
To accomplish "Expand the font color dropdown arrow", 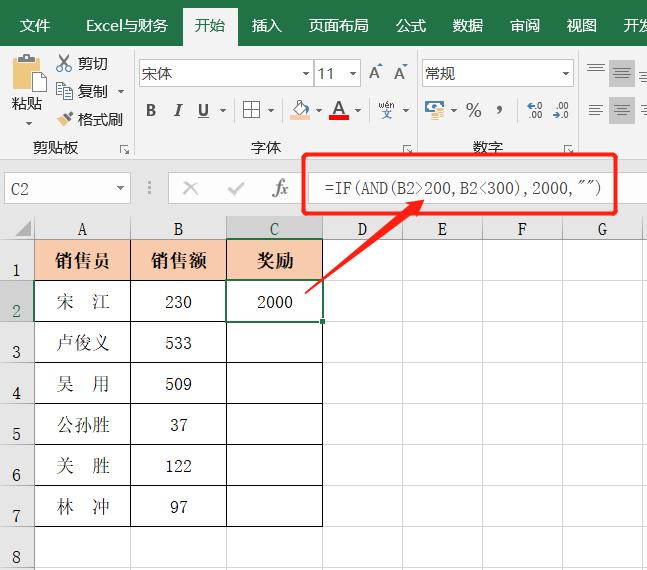I will [x=358, y=110].
